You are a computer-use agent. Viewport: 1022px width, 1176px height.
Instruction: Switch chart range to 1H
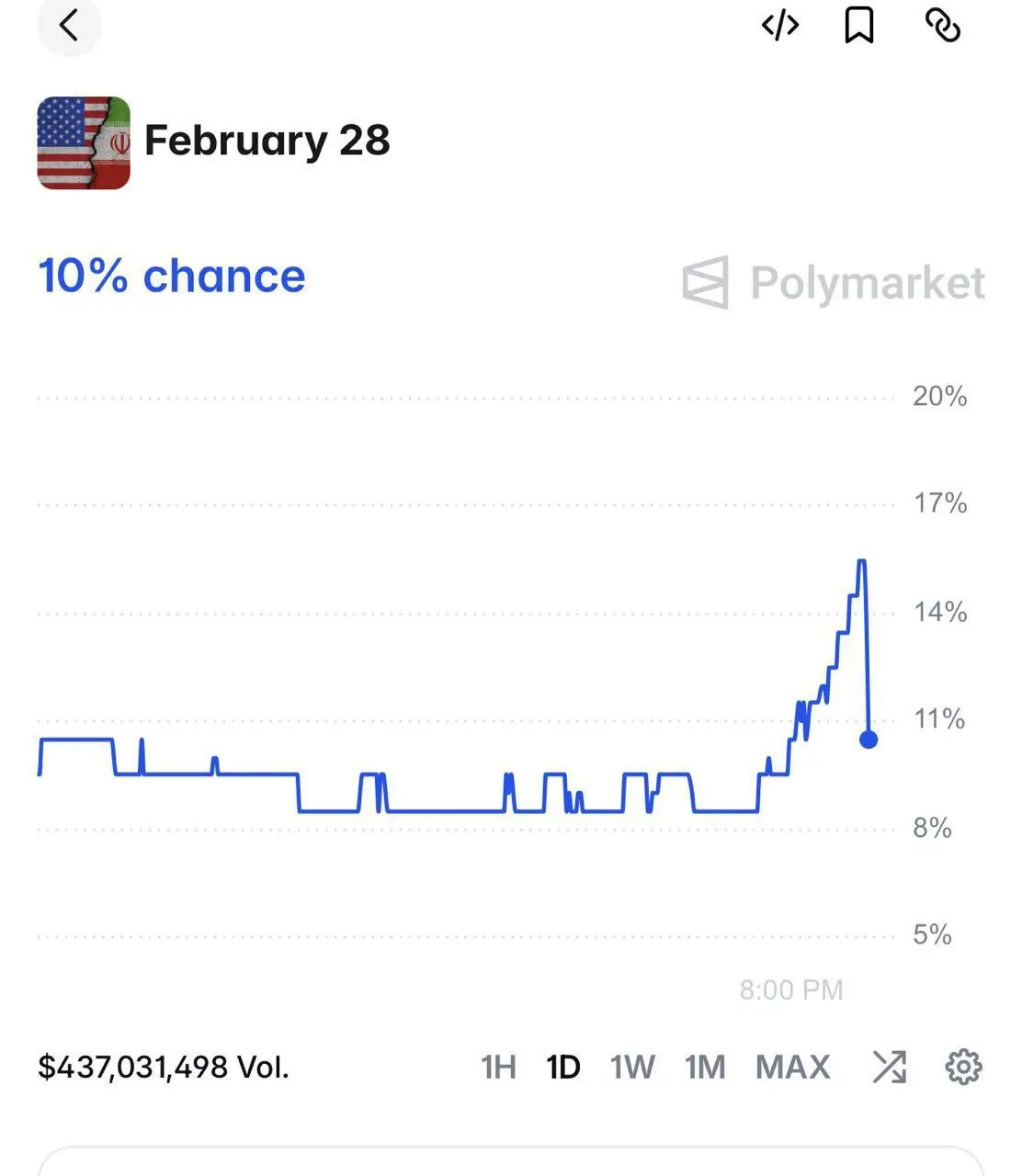(498, 1068)
